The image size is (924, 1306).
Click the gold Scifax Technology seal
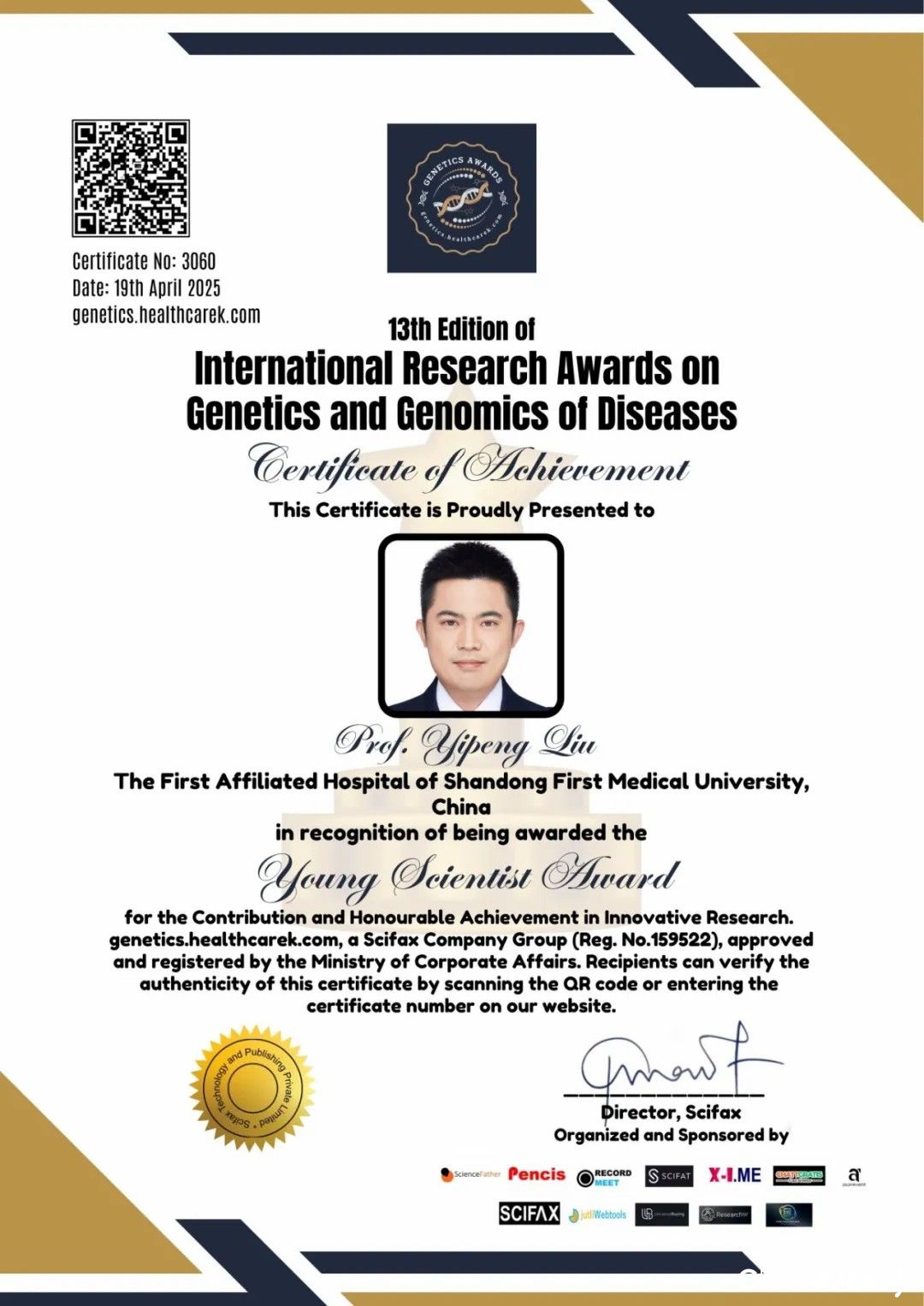pos(252,1088)
